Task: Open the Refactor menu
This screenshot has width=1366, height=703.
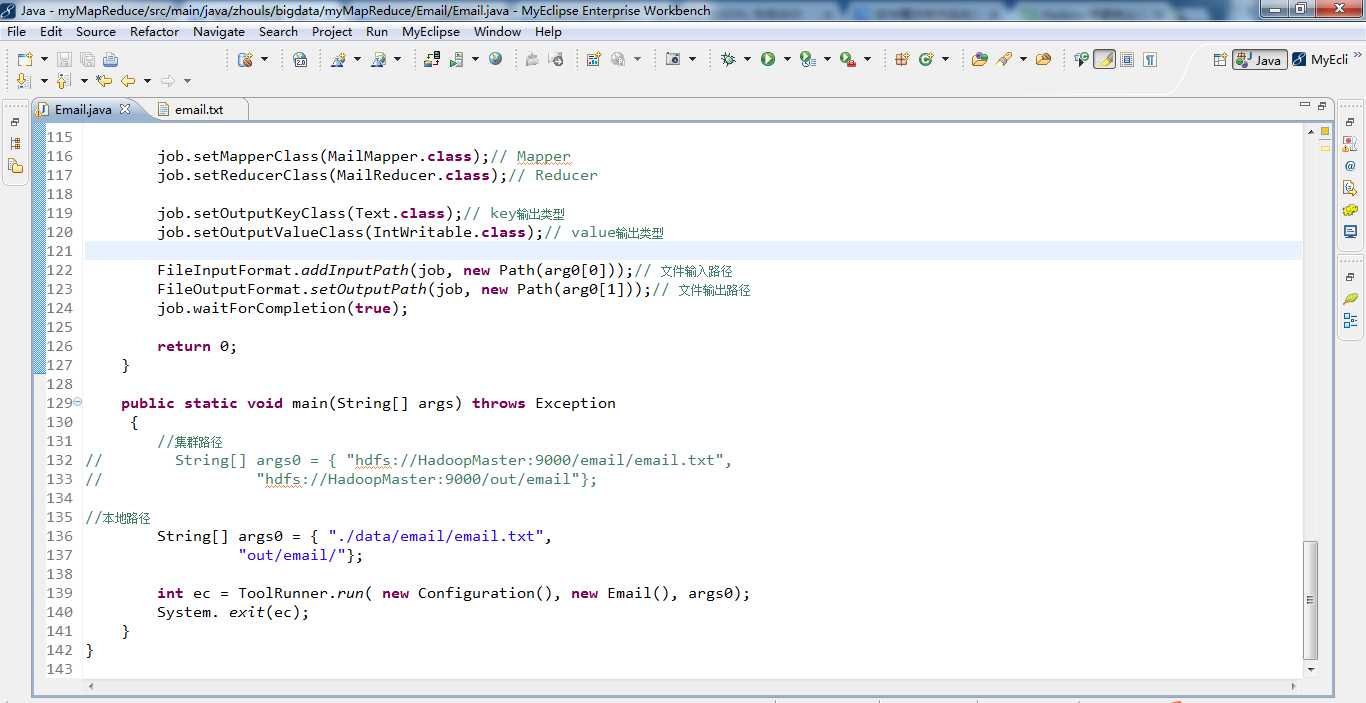Action: [155, 31]
